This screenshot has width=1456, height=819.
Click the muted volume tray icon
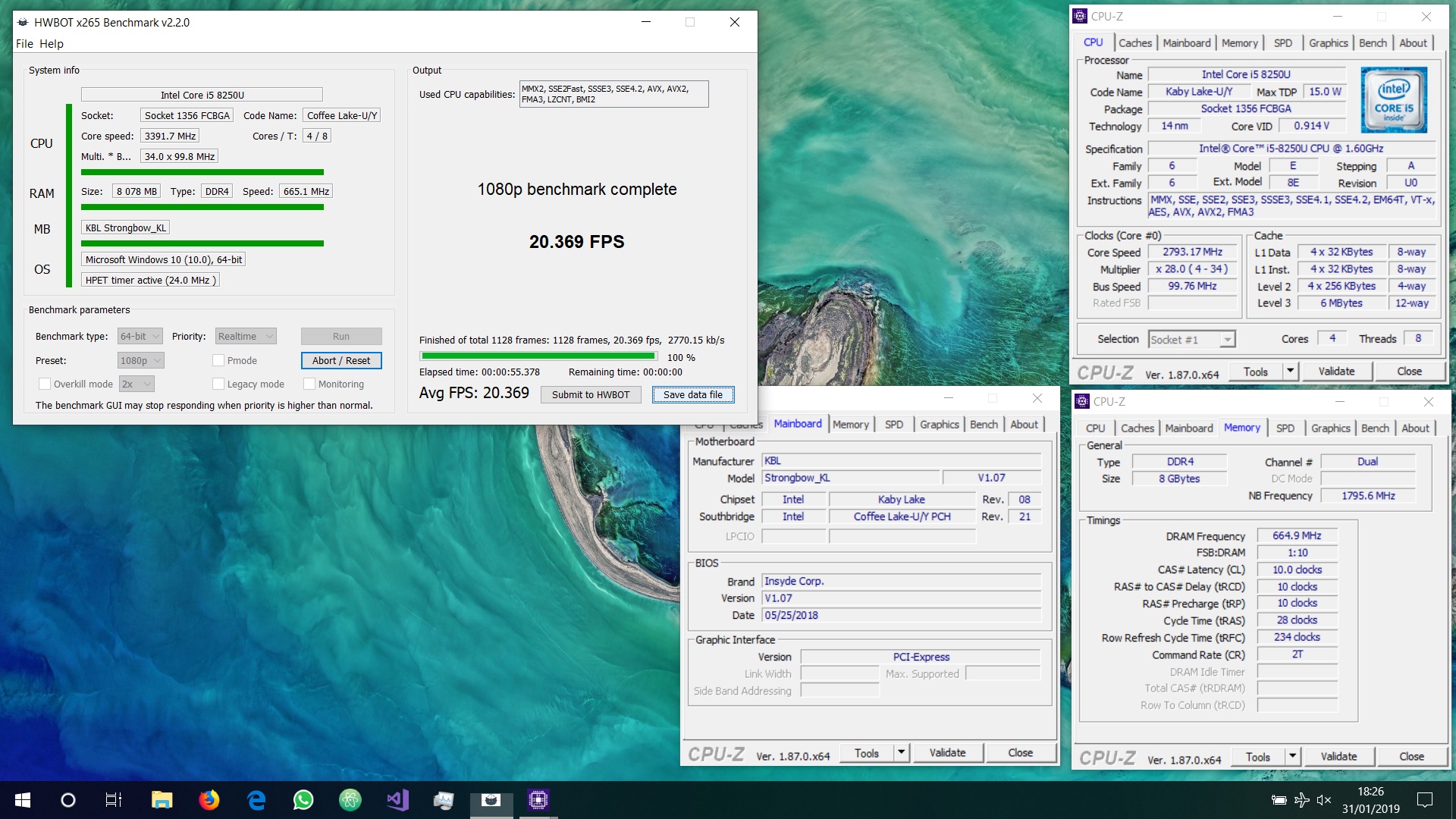click(1324, 800)
